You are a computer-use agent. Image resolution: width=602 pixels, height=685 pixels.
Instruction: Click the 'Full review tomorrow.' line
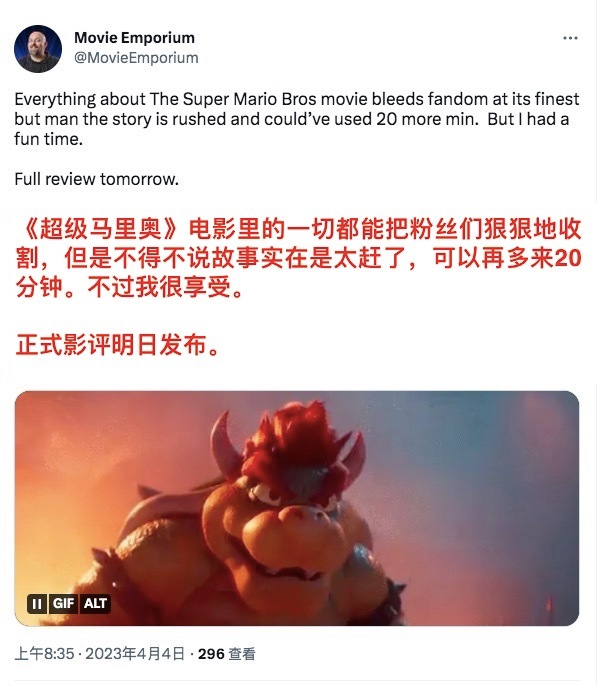pos(97,179)
